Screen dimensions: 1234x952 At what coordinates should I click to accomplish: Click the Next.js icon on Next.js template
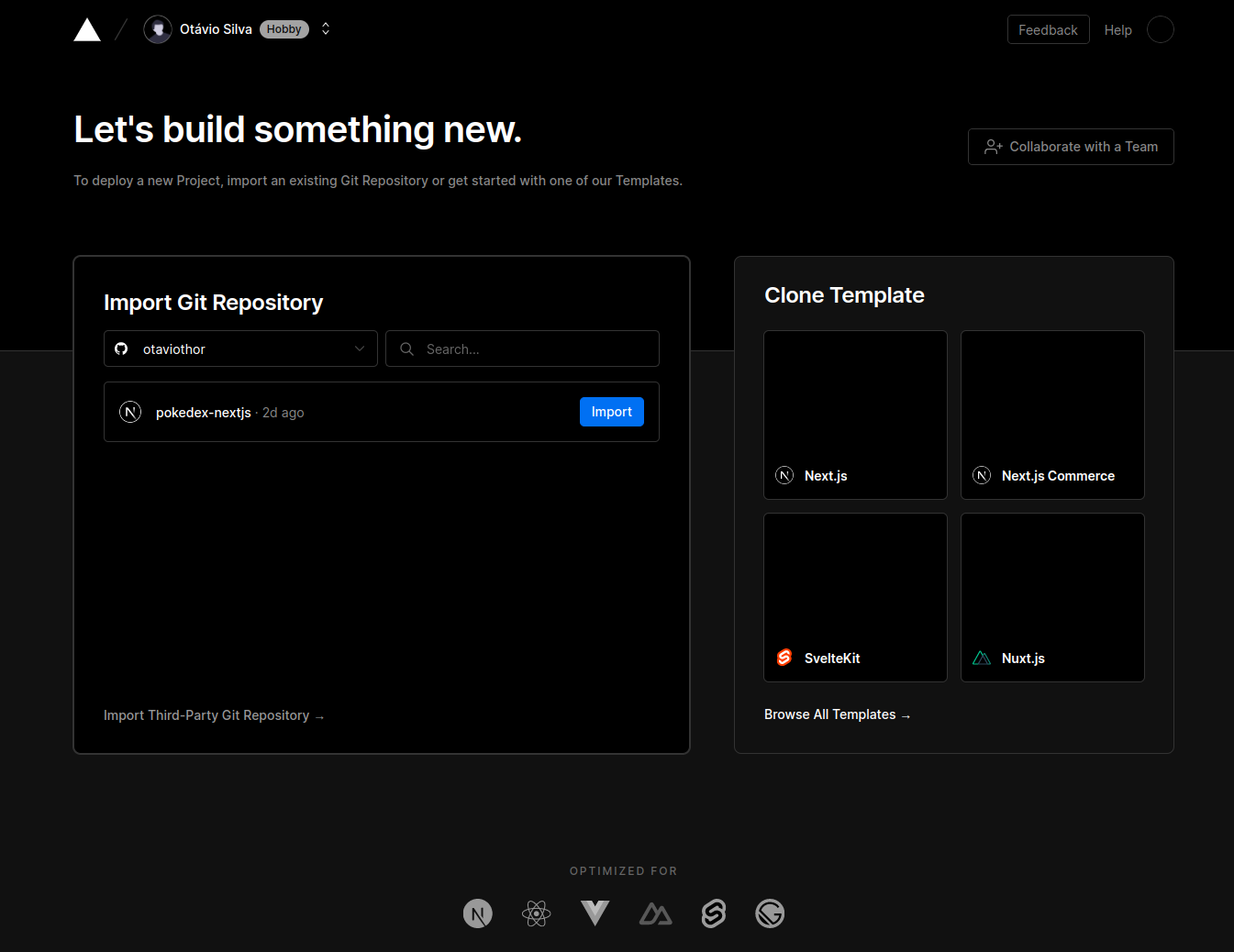pos(784,475)
